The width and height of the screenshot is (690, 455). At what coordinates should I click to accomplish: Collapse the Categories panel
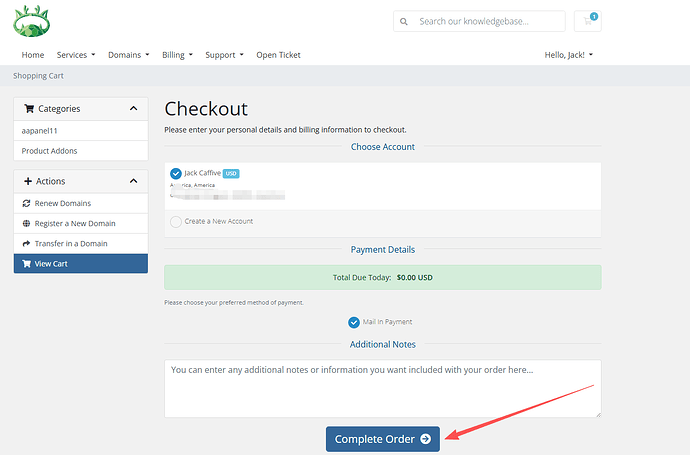click(134, 108)
